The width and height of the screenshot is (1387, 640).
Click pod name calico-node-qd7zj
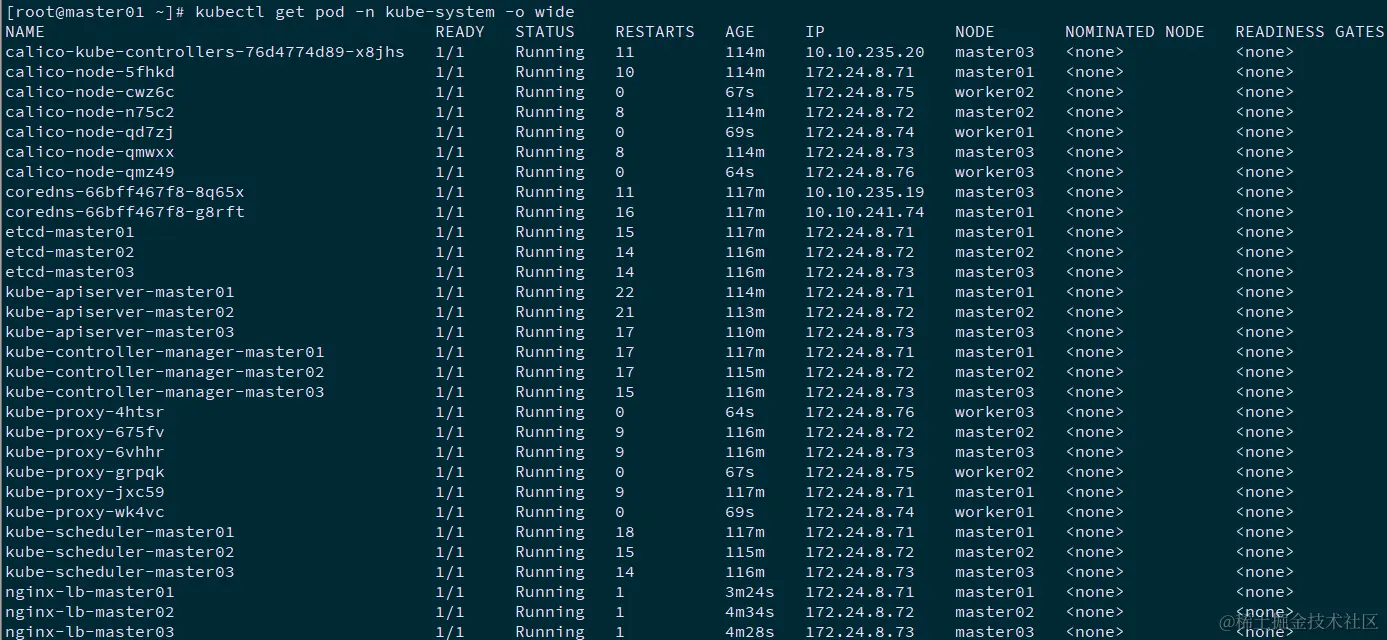coord(90,132)
